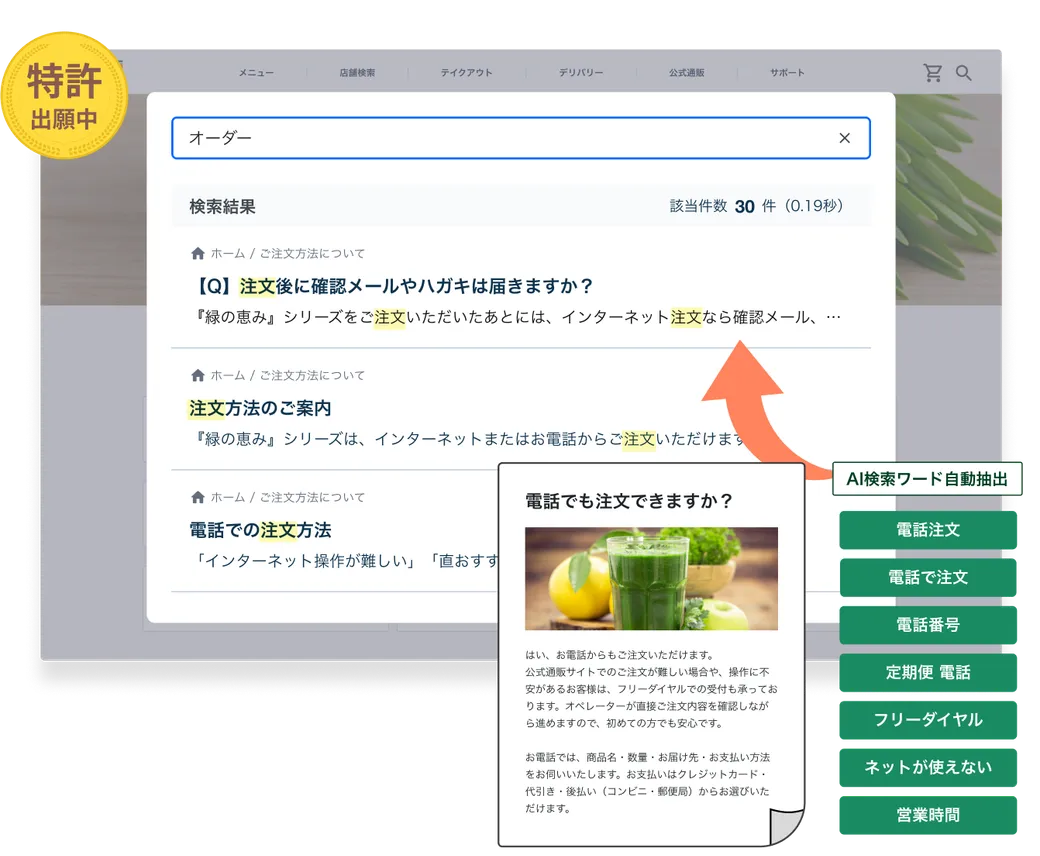Click home icon in first result breadcrumb
The image size is (1040, 856).
[x=197, y=254]
